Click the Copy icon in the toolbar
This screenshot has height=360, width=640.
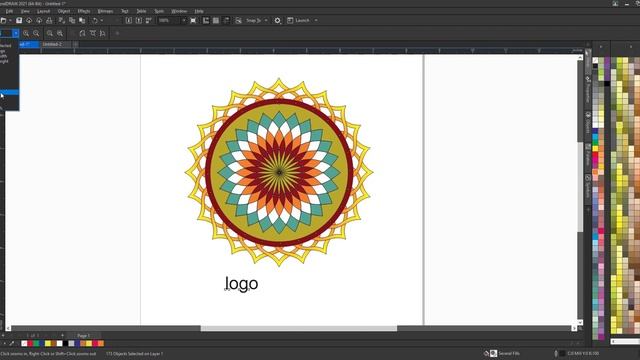point(72,20)
